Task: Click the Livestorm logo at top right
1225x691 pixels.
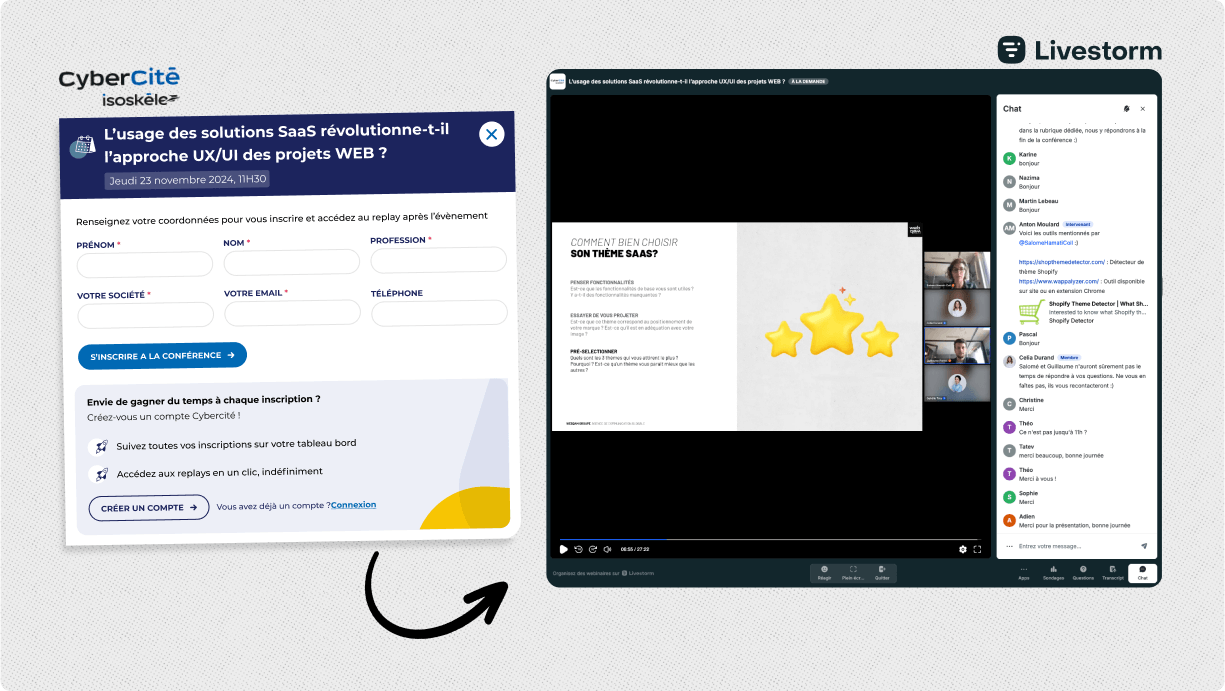Action: point(1080,50)
